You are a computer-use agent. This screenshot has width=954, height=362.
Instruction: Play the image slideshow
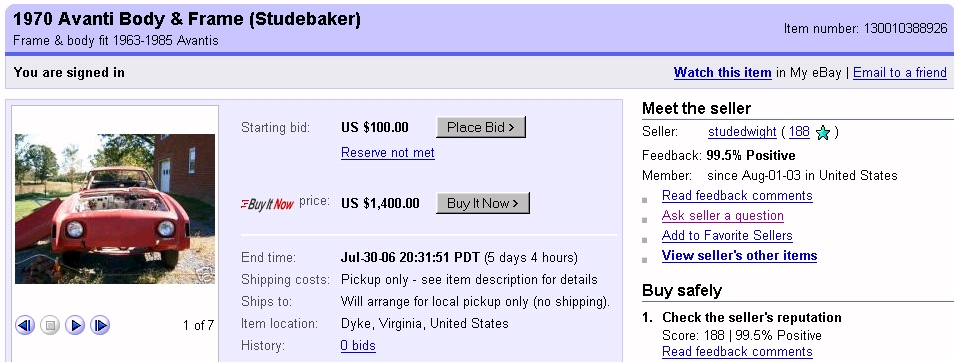tap(75, 326)
